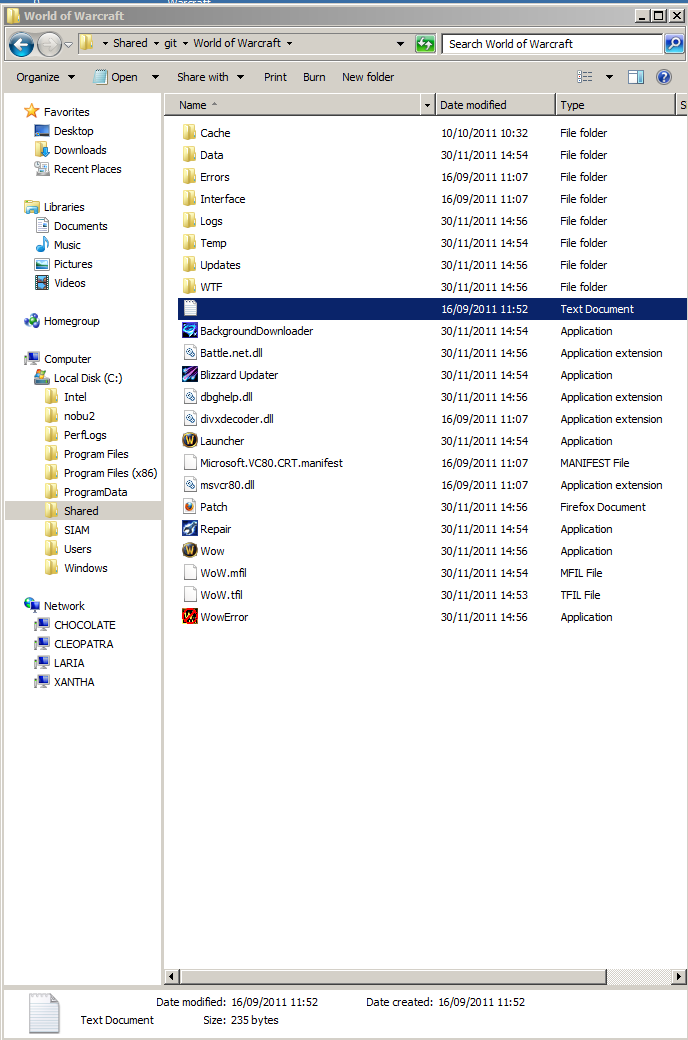Click the Network icon in sidebar

coord(31,605)
